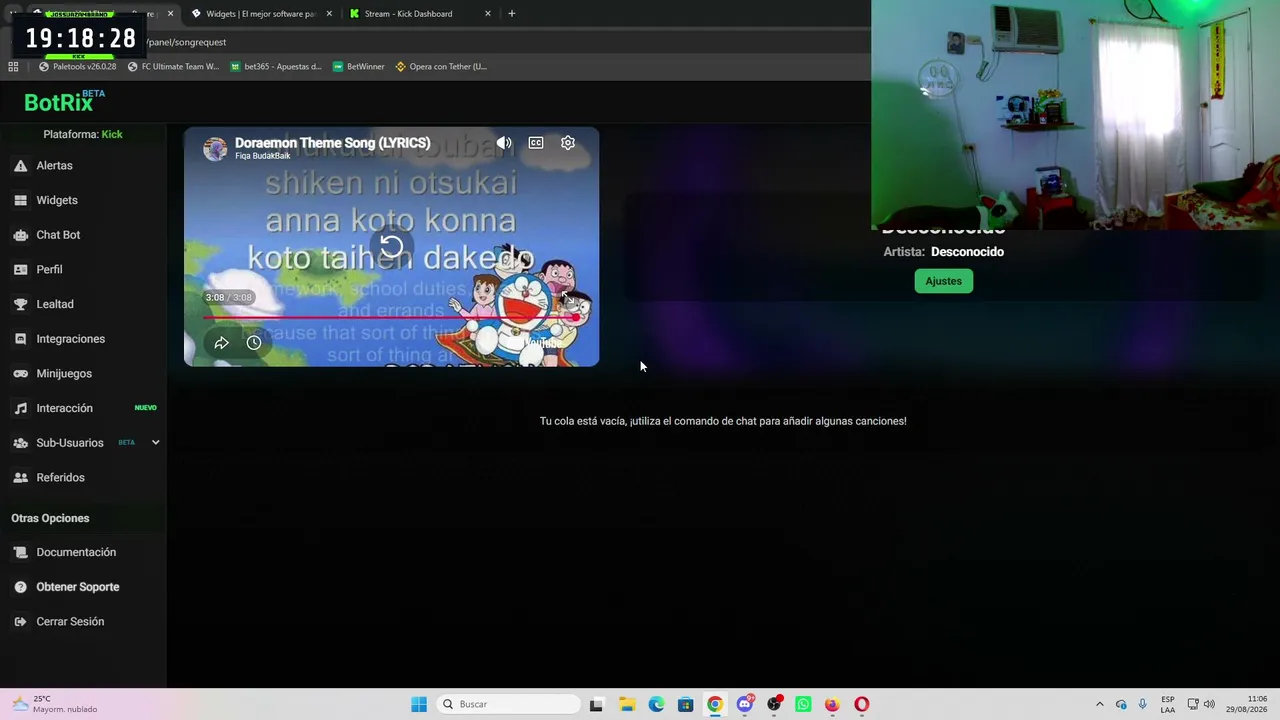Open a new browser tab
This screenshot has height=720, width=1280.
click(x=511, y=14)
